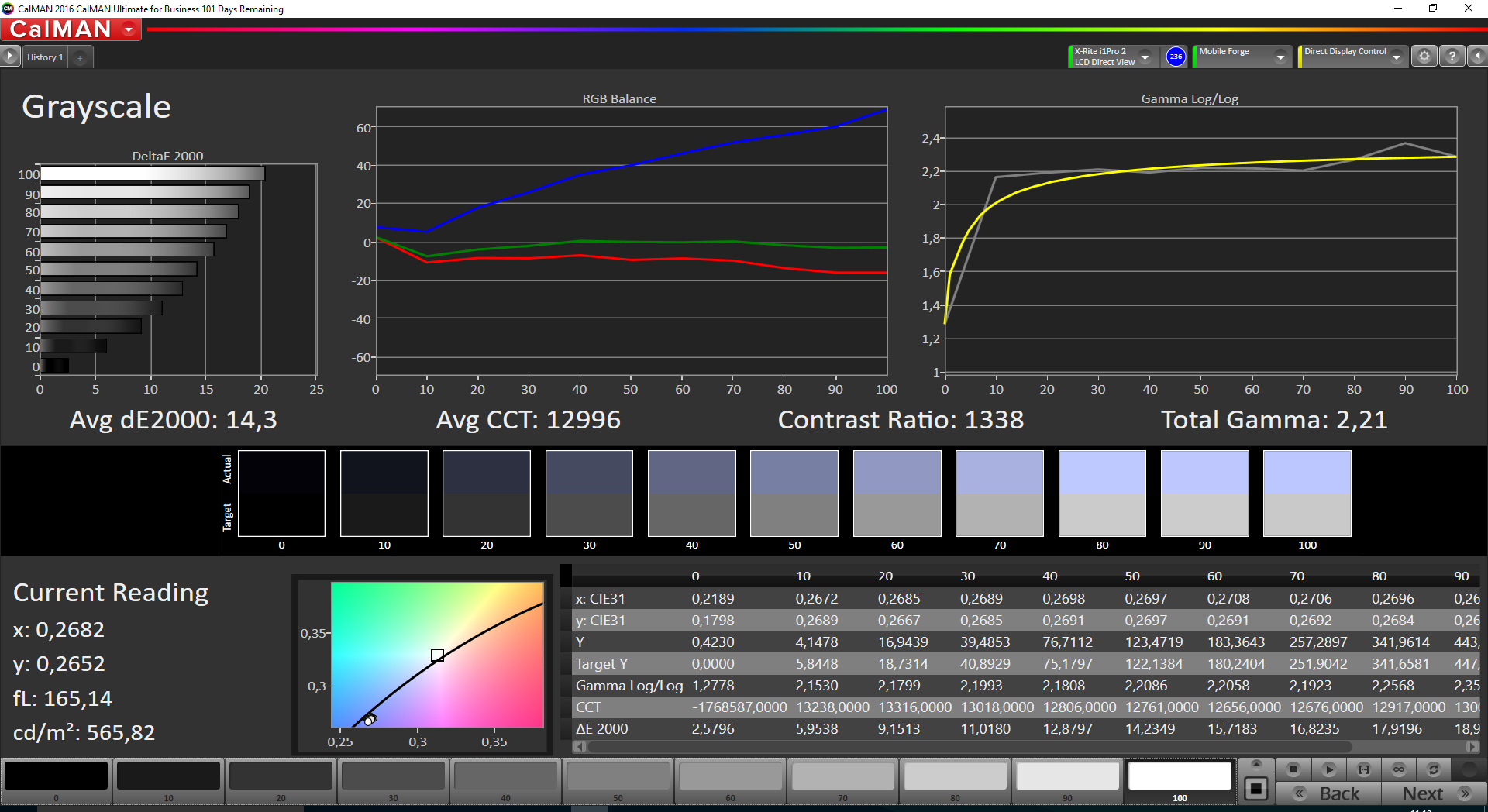Click the refresh loop icon
Image resolution: width=1488 pixels, height=812 pixels.
[x=1433, y=769]
